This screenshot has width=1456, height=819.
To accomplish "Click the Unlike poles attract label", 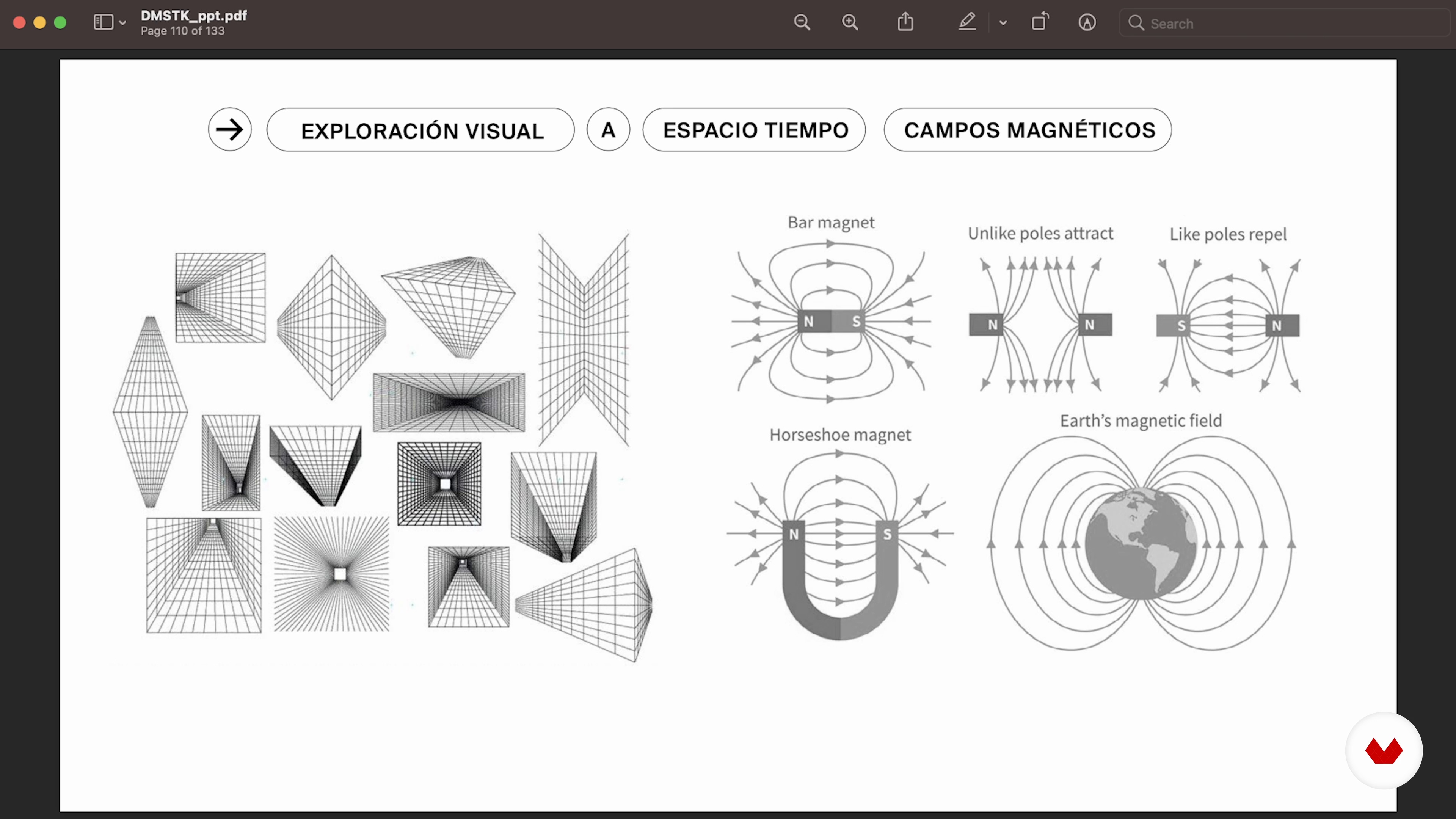I will click(x=1040, y=234).
